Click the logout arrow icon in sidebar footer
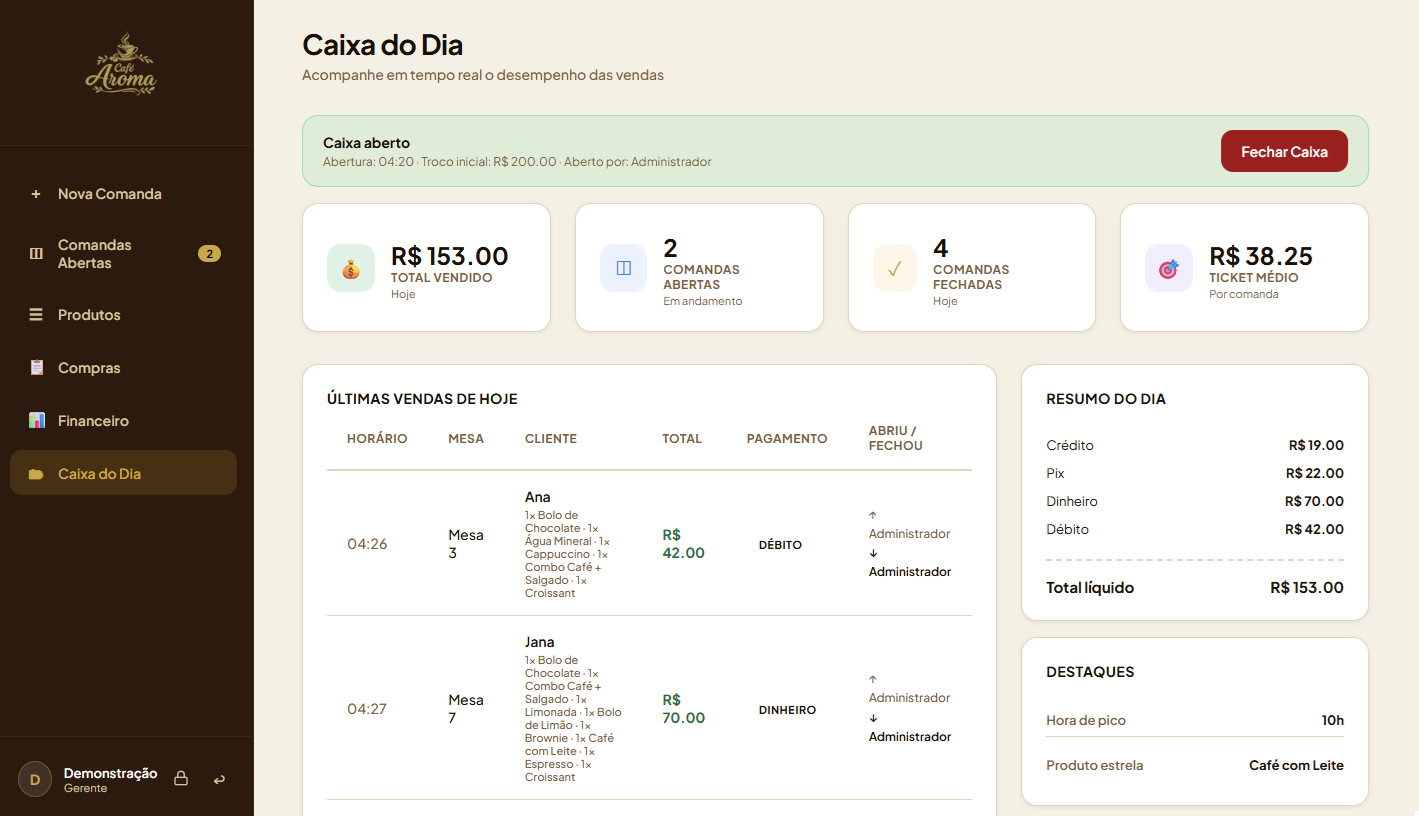Screen dimensions: 1419x816 [x=219, y=779]
